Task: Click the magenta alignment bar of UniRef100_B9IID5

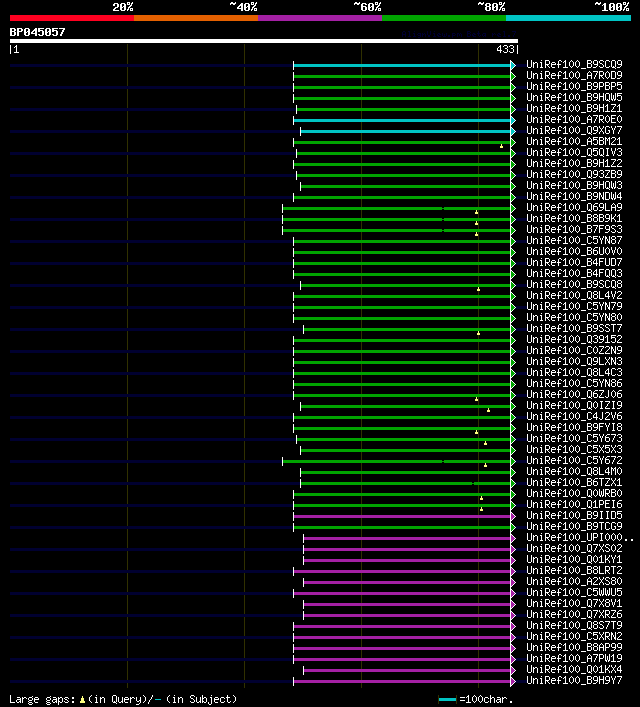Action: pos(402,516)
